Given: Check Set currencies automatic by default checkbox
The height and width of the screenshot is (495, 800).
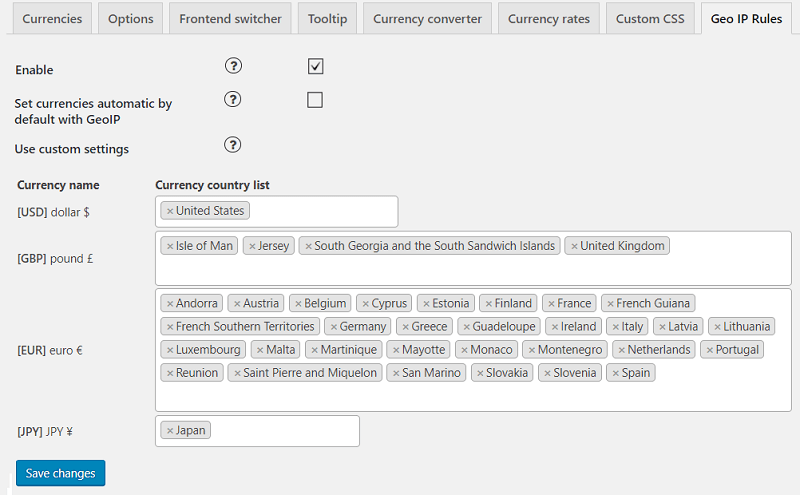Looking at the screenshot, I should 315,100.
